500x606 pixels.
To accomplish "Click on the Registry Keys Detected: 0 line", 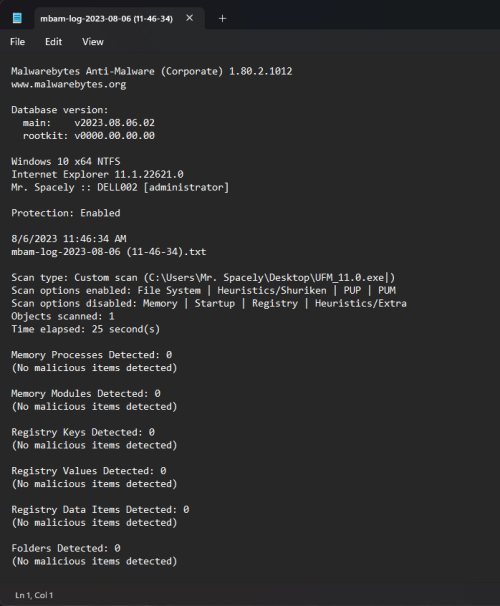I will (83, 432).
